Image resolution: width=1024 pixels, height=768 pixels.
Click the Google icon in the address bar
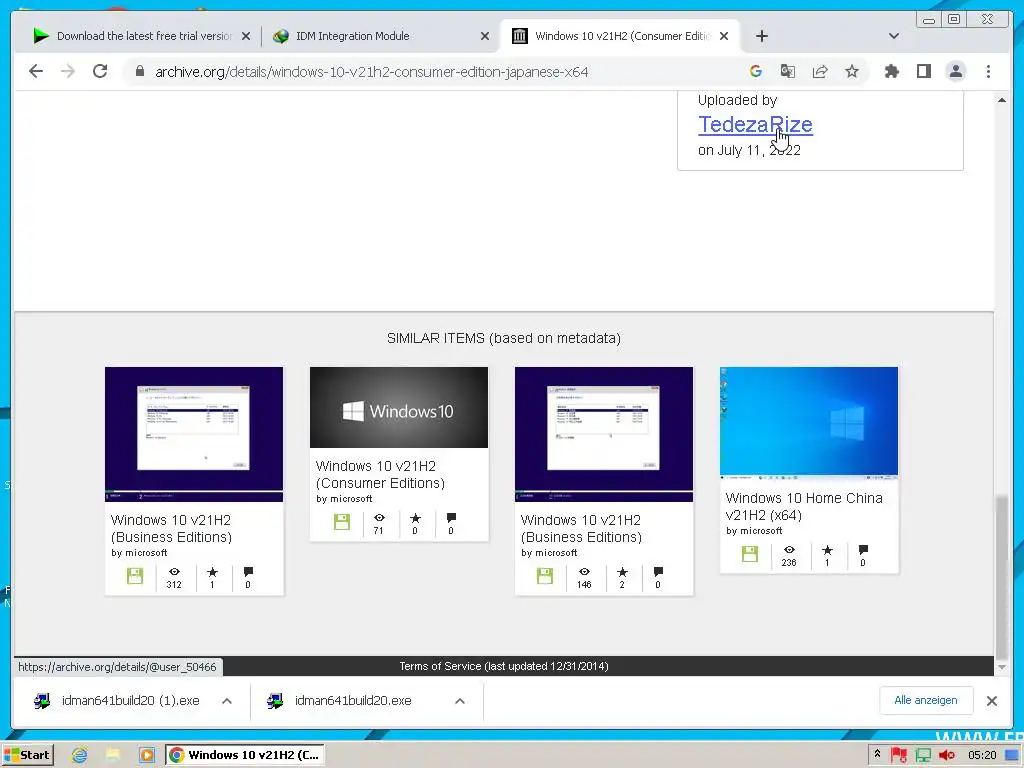[x=756, y=71]
